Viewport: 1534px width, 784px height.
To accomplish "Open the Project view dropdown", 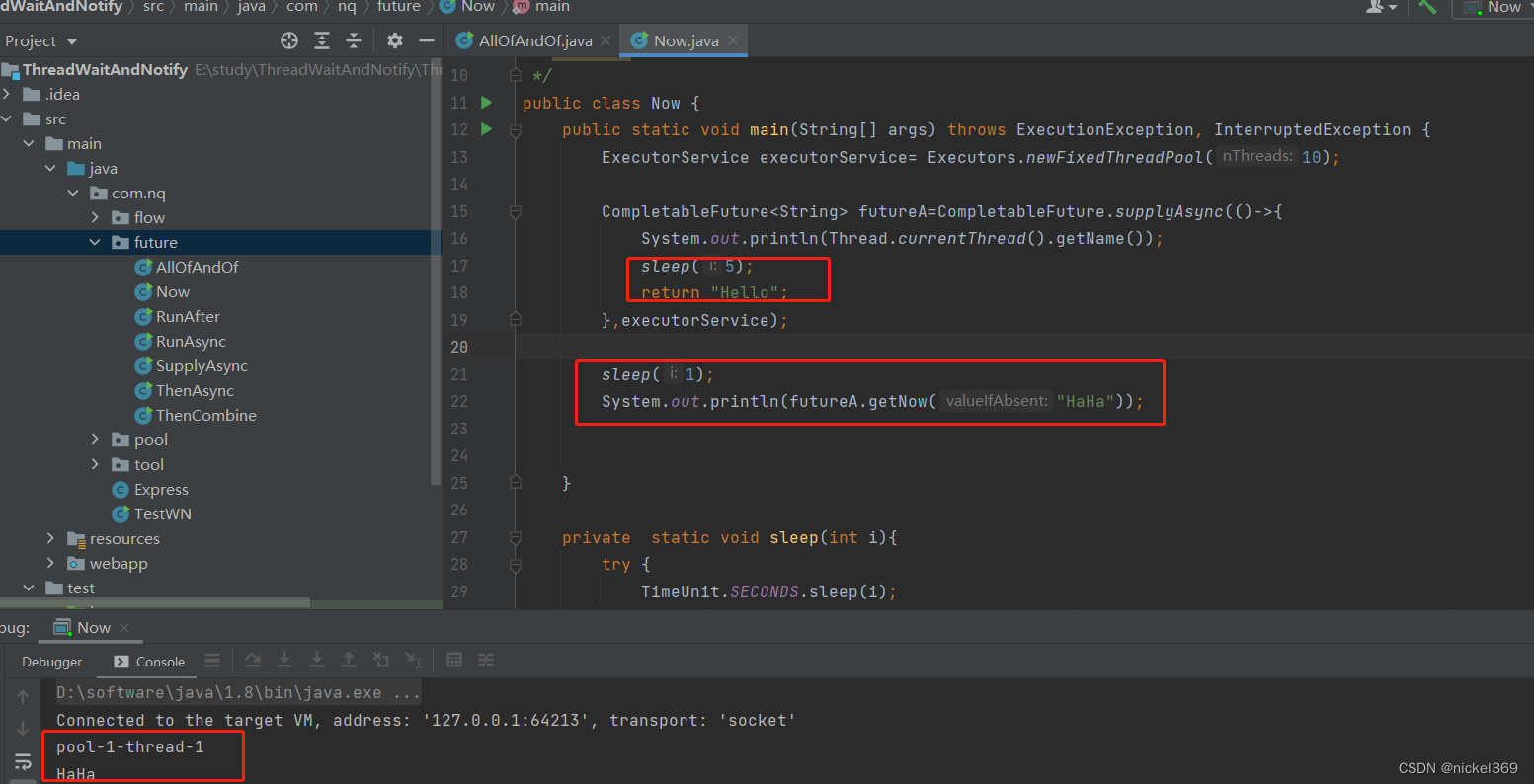I will click(x=40, y=40).
